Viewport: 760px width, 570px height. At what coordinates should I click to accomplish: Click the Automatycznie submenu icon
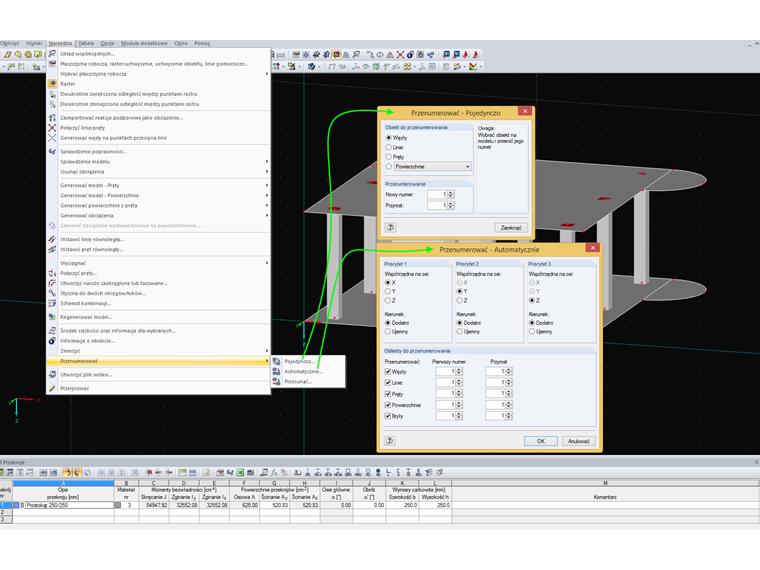(276, 371)
